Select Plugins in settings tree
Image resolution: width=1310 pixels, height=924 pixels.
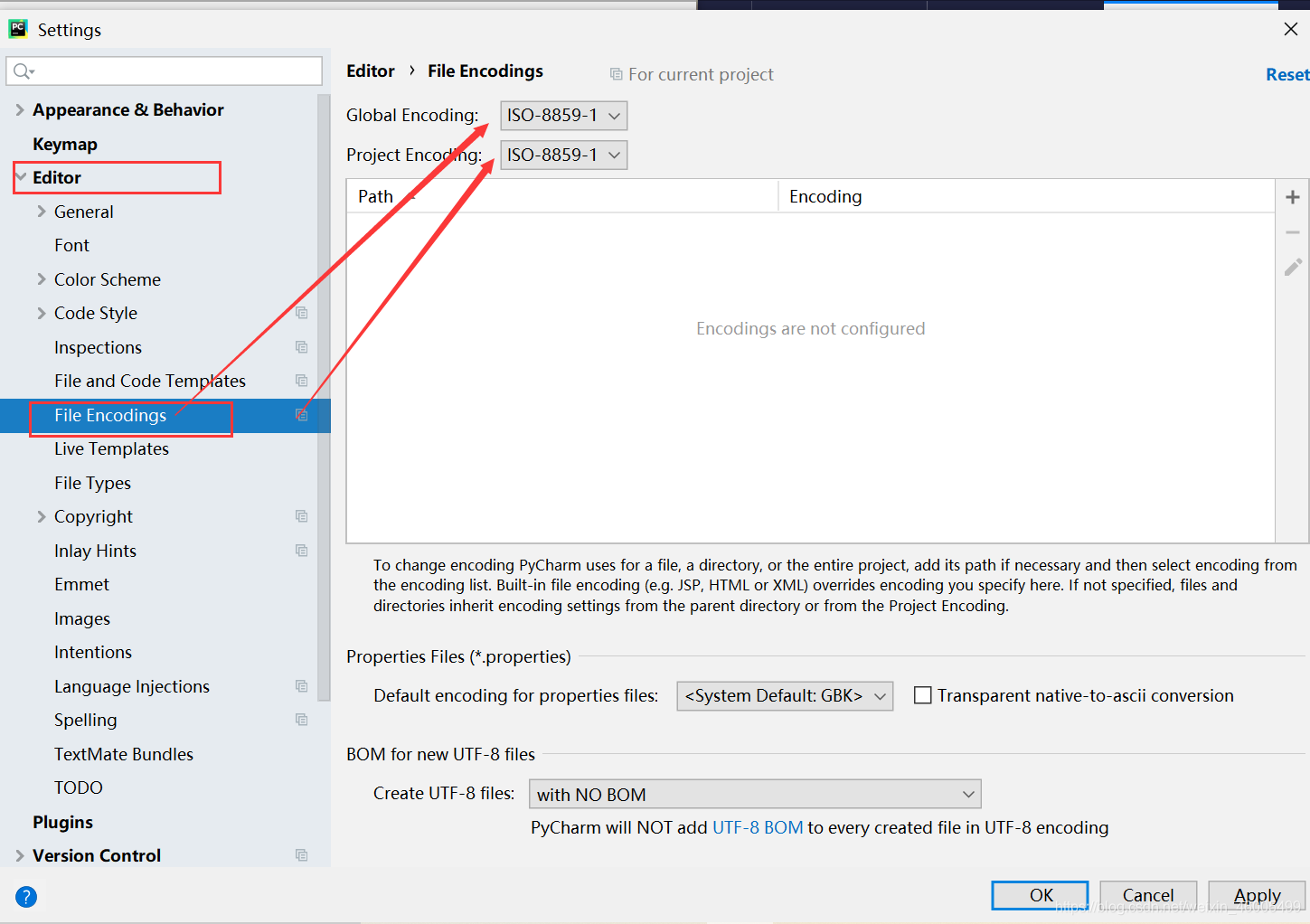62,822
